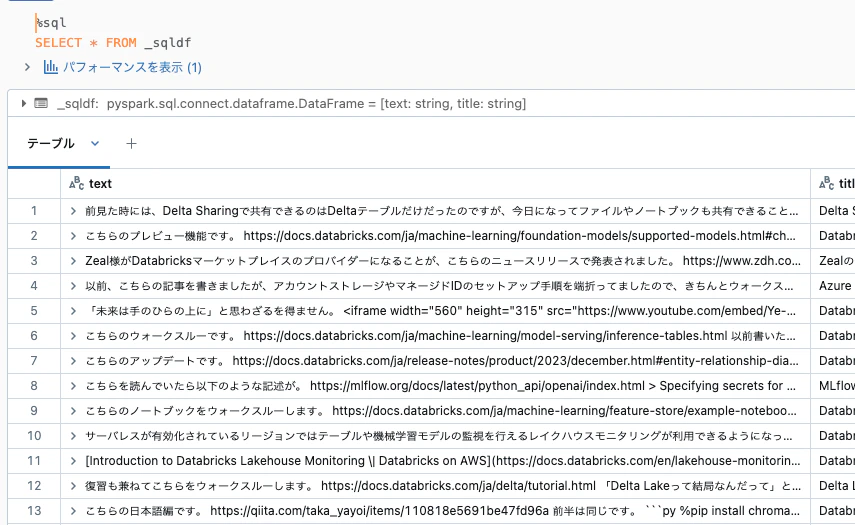855x525 pixels.
Task: Select the テーブル tab
Action: point(51,143)
